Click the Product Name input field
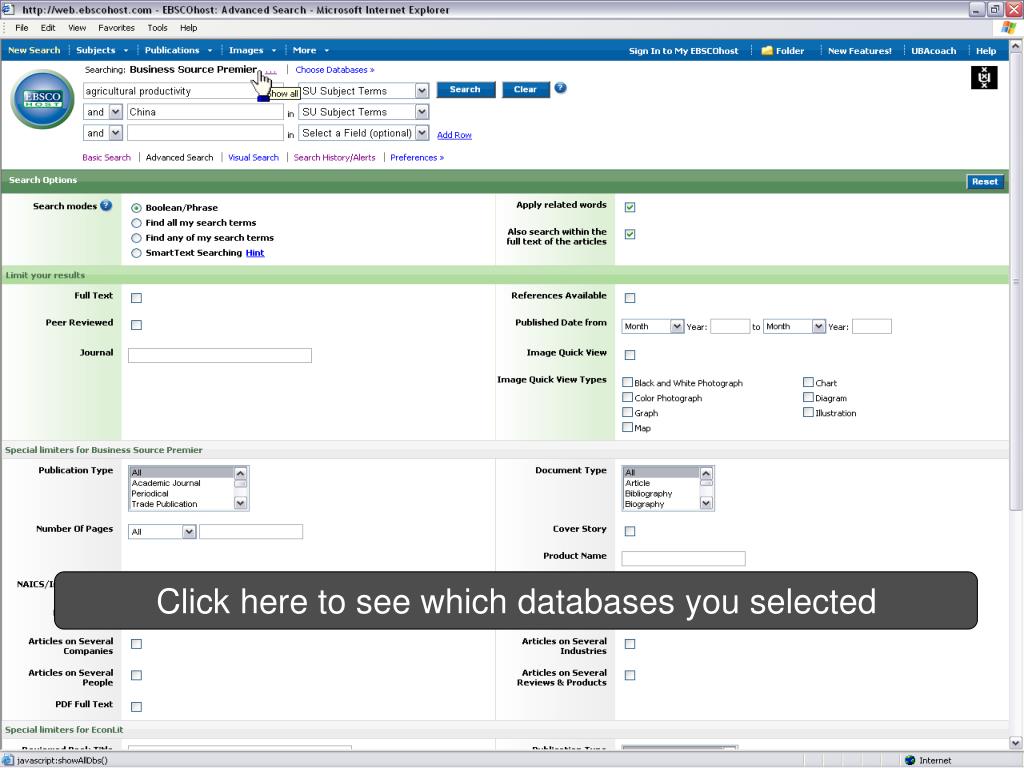 tap(683, 558)
